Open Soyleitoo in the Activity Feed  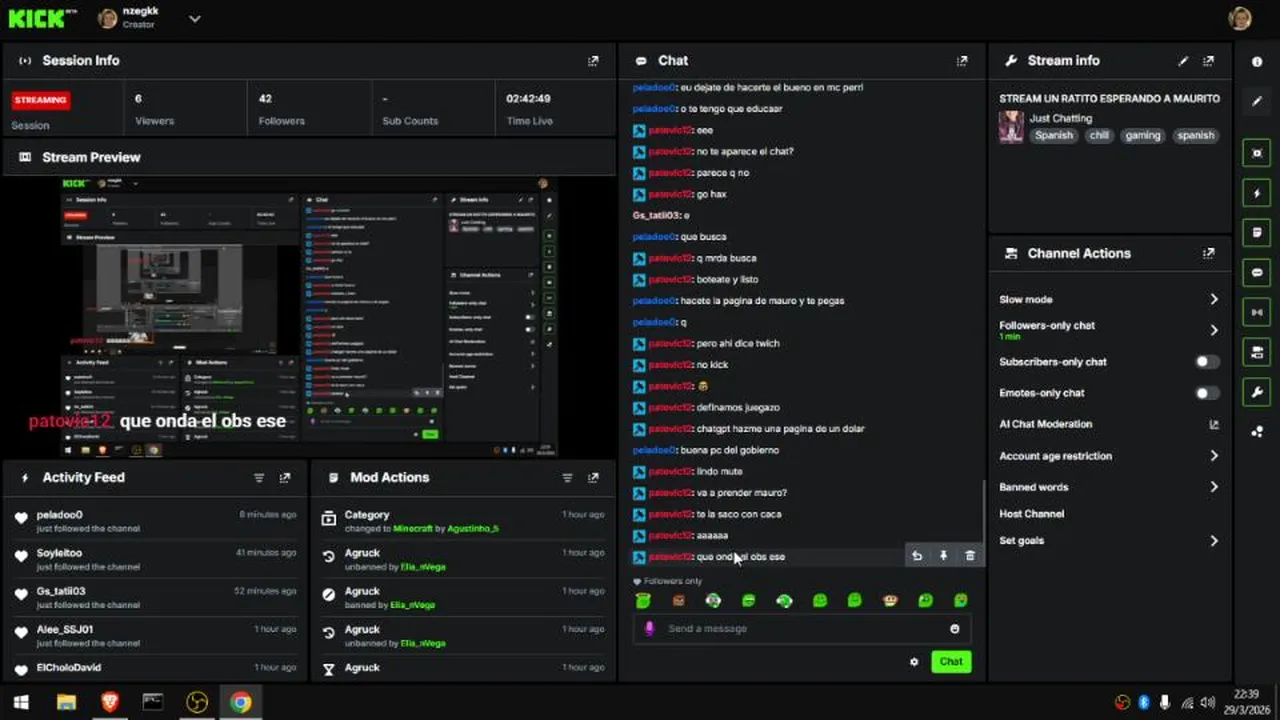[59, 553]
